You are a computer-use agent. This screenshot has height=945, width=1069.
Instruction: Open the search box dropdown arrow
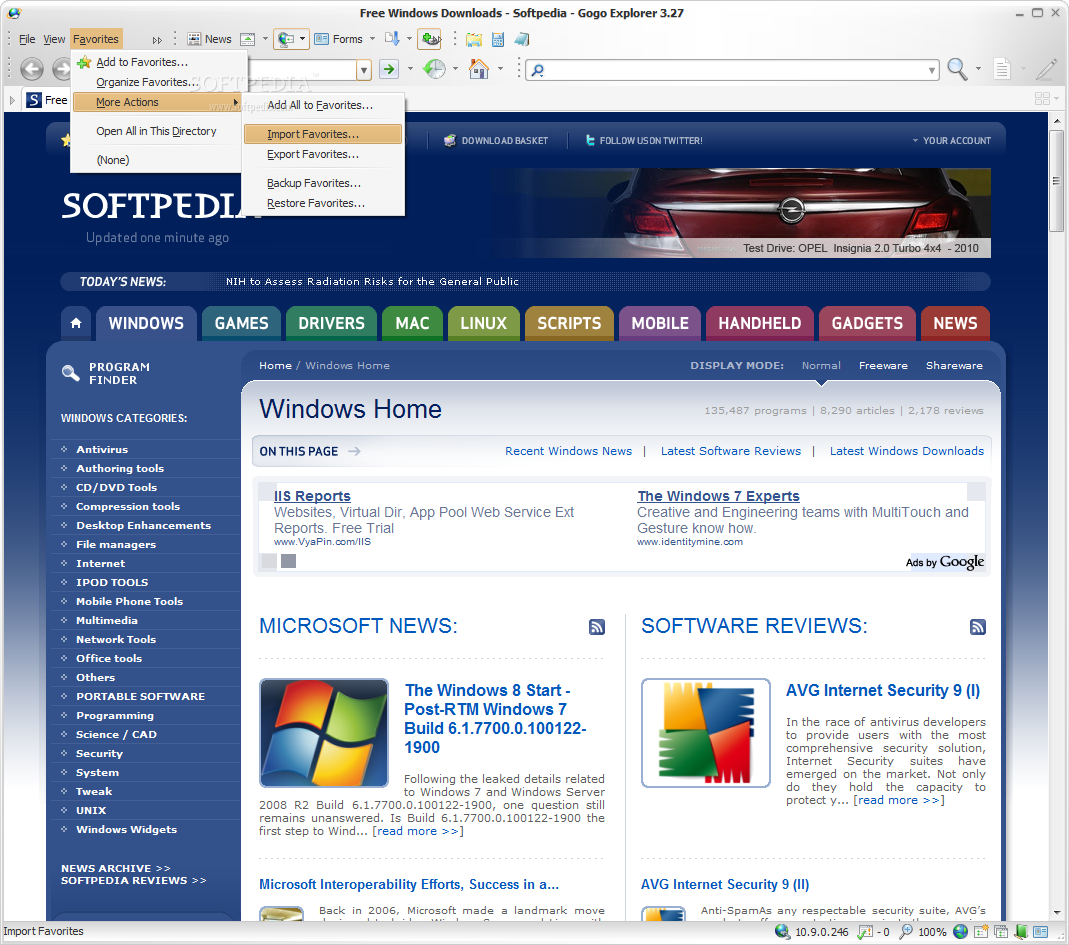(932, 70)
